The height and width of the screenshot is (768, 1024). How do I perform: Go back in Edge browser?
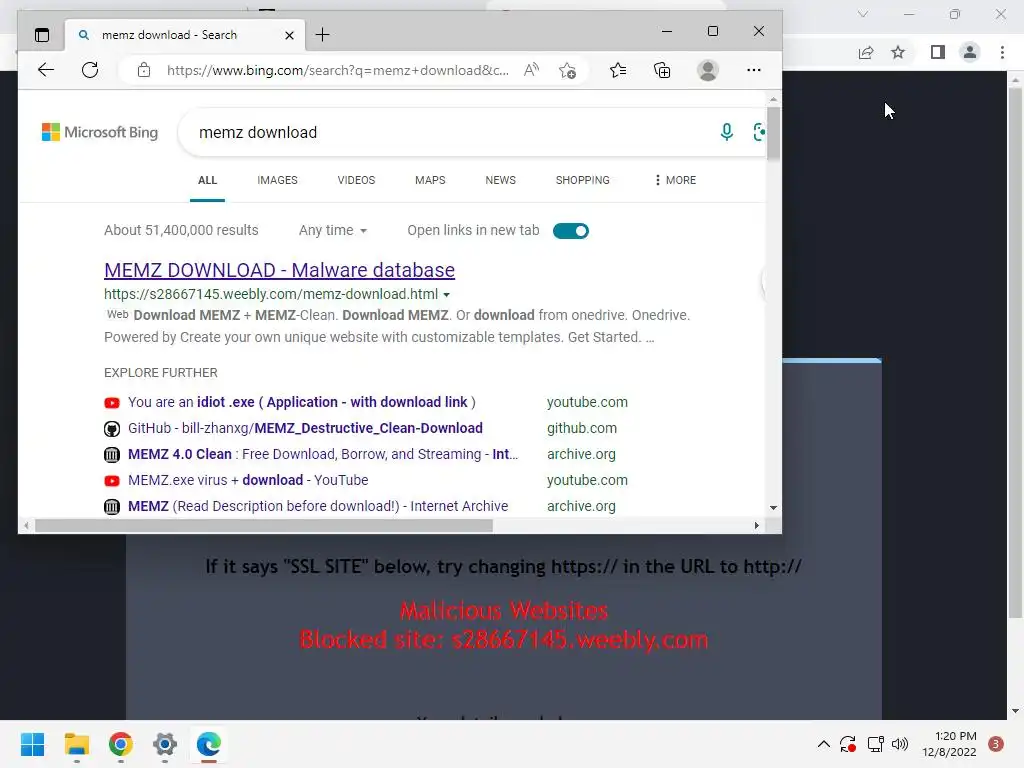point(46,70)
